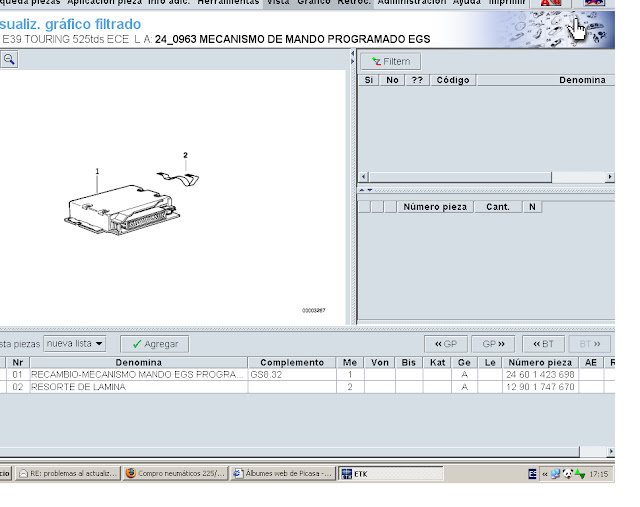This screenshot has width=640, height=507.
Task: Go to previous group with « GP
Action: coord(446,344)
